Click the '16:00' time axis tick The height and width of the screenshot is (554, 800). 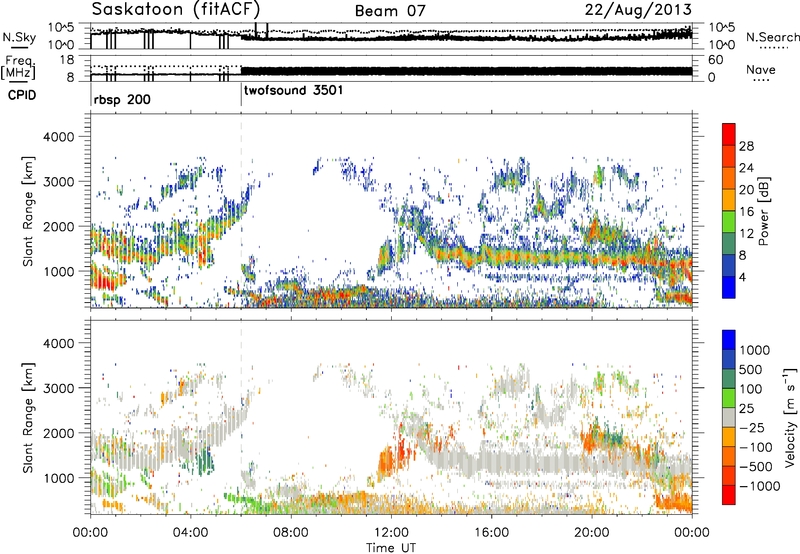(x=492, y=533)
